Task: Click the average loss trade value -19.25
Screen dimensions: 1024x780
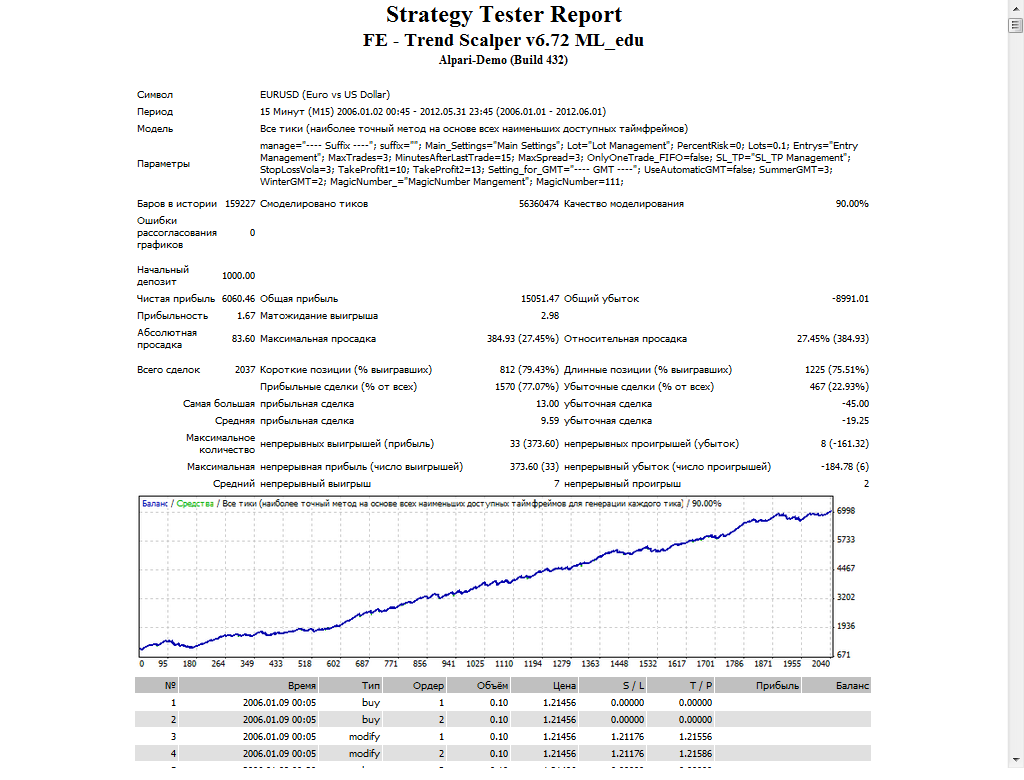Action: click(x=855, y=421)
